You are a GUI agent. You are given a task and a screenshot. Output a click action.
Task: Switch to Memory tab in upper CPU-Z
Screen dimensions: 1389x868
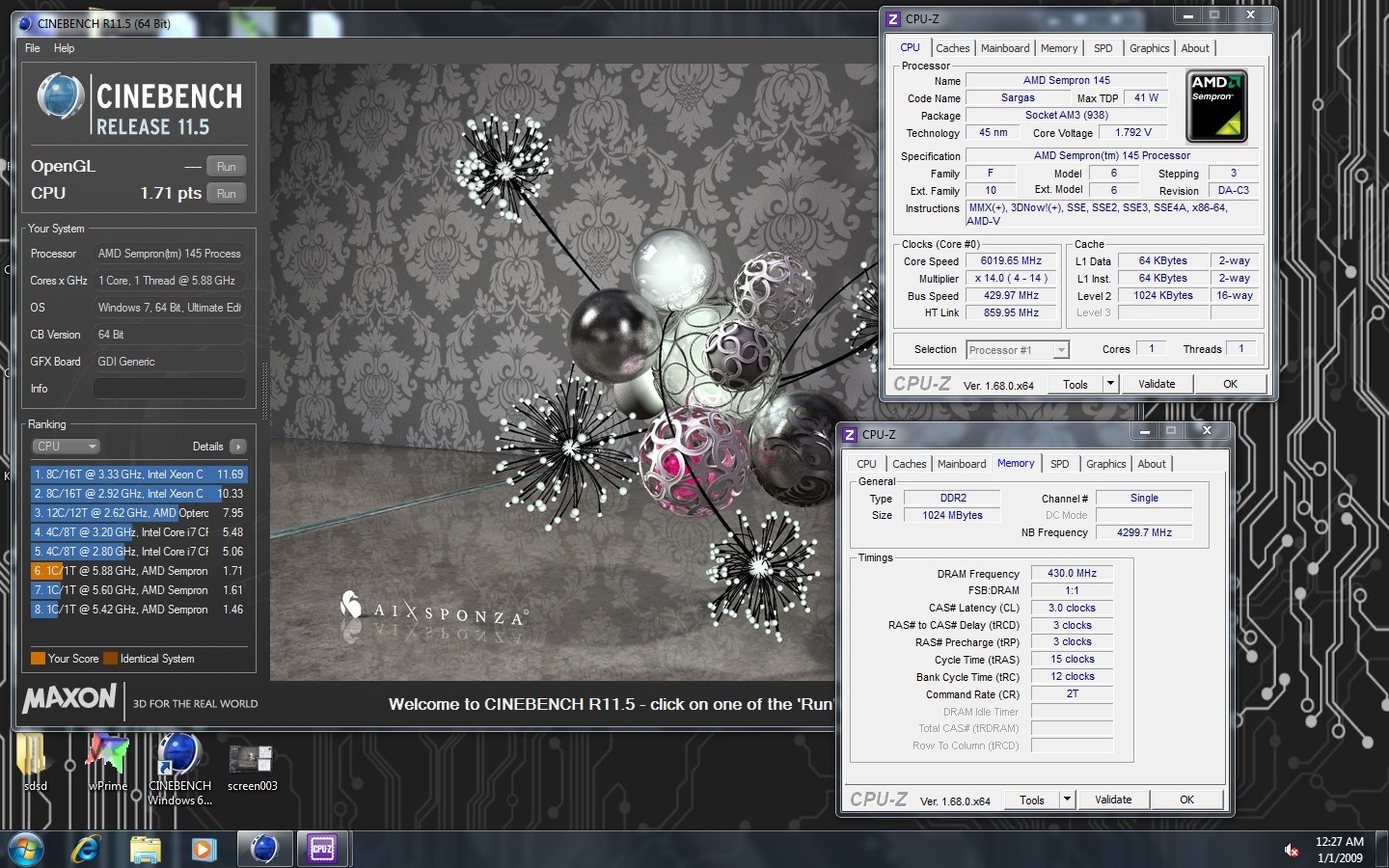click(x=1059, y=48)
